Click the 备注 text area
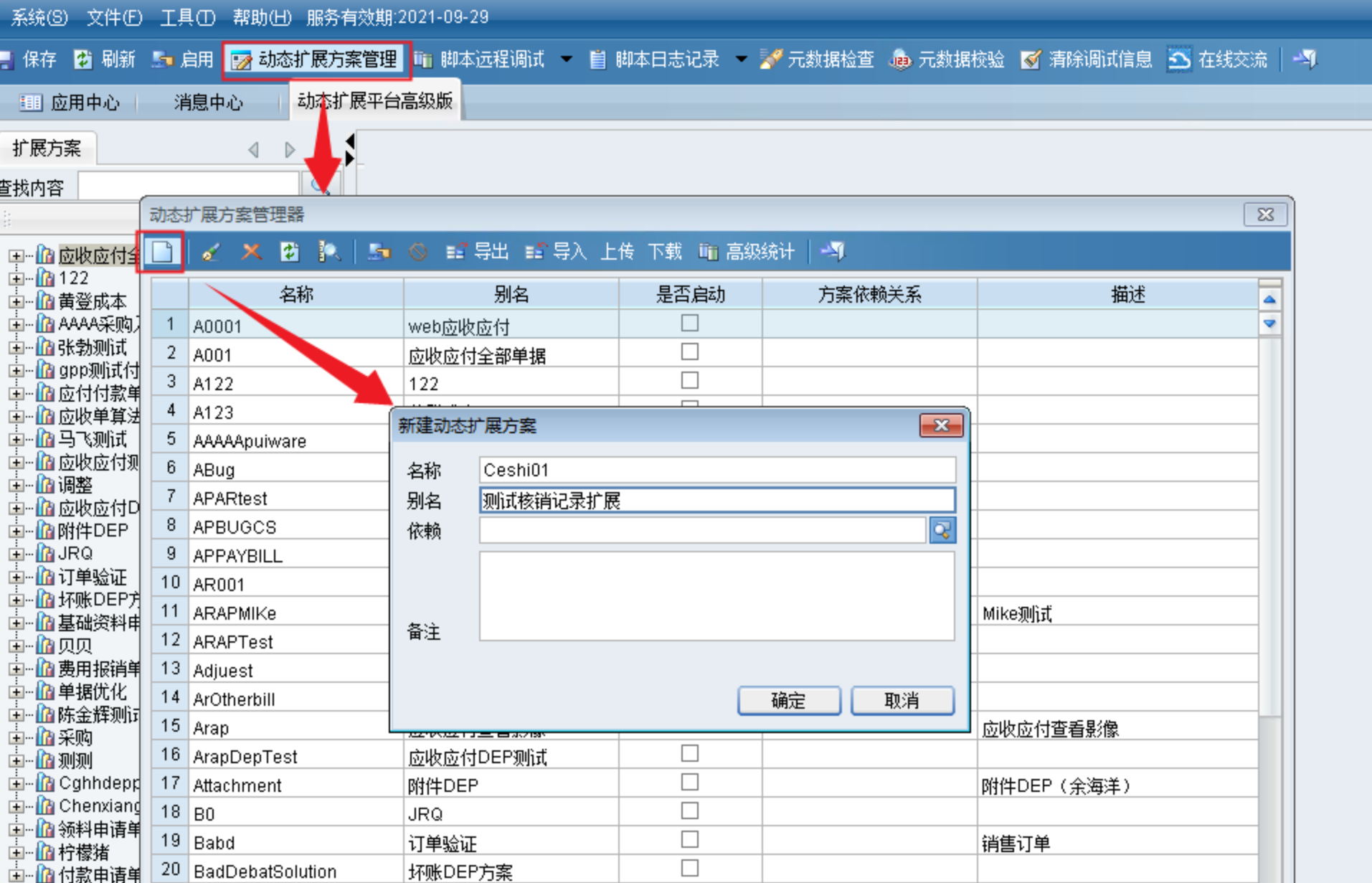This screenshot has height=883, width=1372. 716,595
